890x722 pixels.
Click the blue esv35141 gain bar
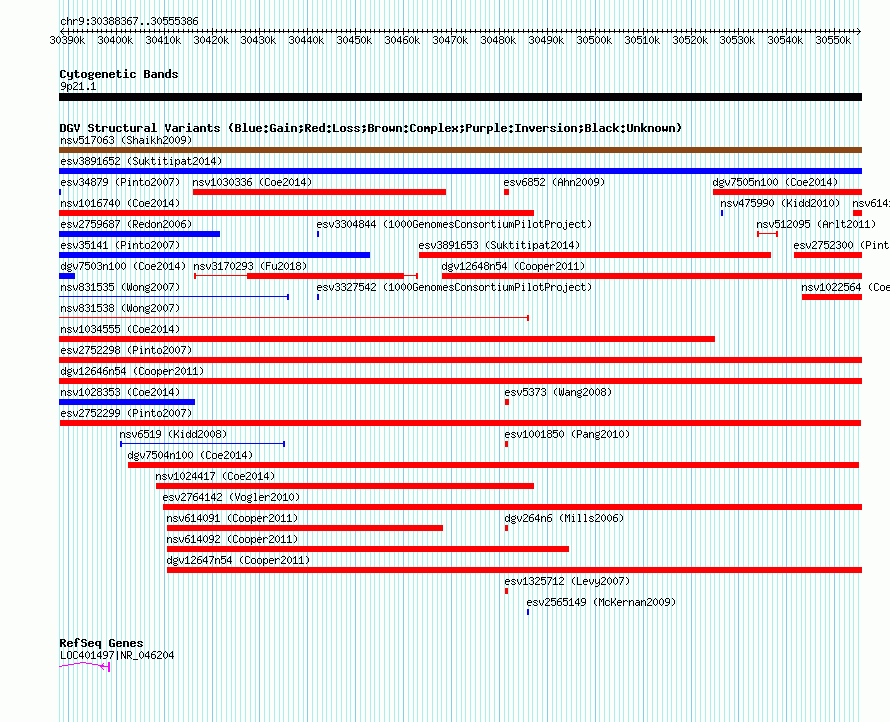pyautogui.click(x=215, y=255)
